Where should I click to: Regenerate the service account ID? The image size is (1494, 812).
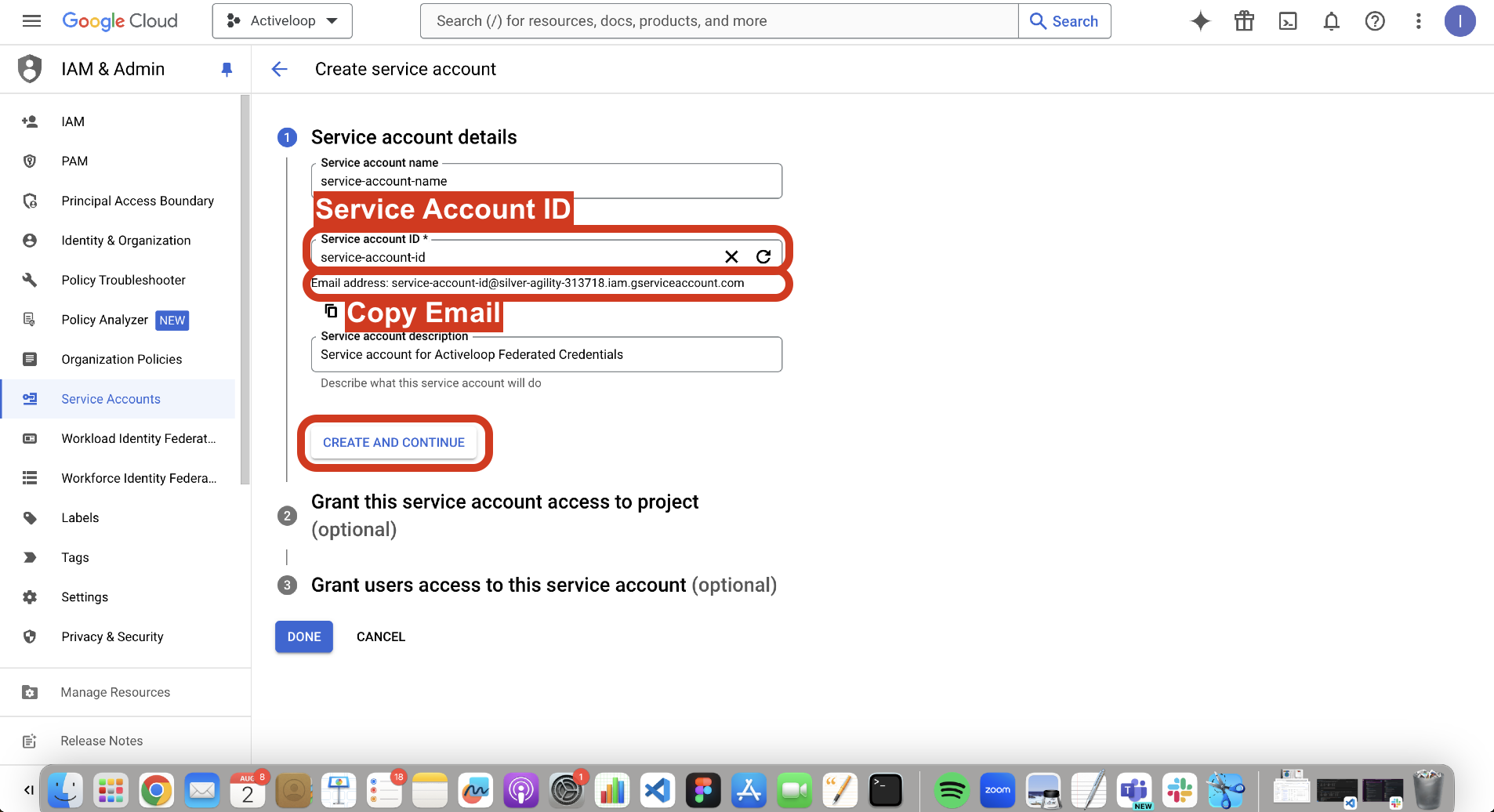[x=763, y=256]
